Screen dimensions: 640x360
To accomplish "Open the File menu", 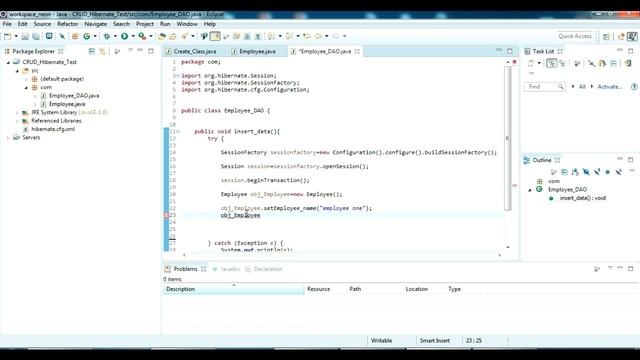I will [x=7, y=24].
